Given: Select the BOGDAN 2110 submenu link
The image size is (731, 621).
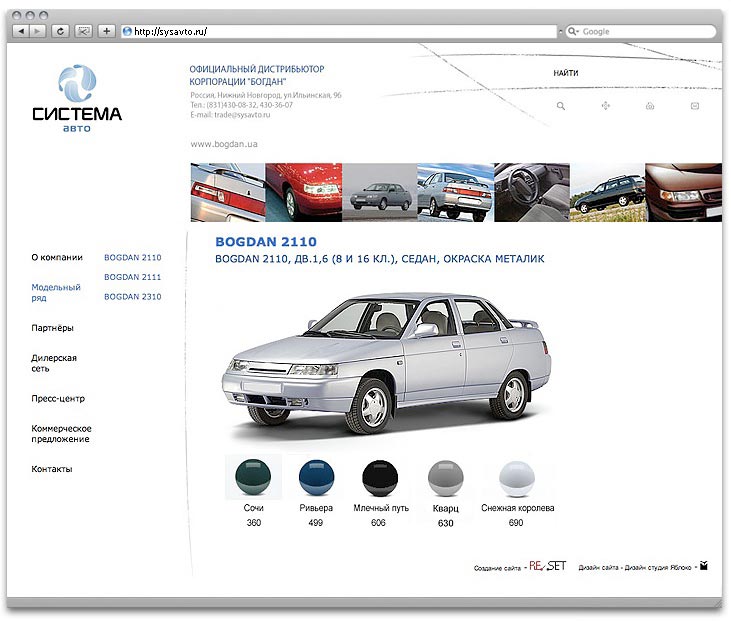Looking at the screenshot, I should tap(132, 257).
